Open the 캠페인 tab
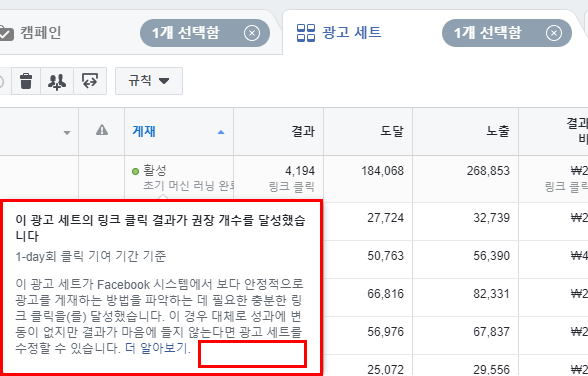Viewport: 588px width, 376px height. click(40, 33)
